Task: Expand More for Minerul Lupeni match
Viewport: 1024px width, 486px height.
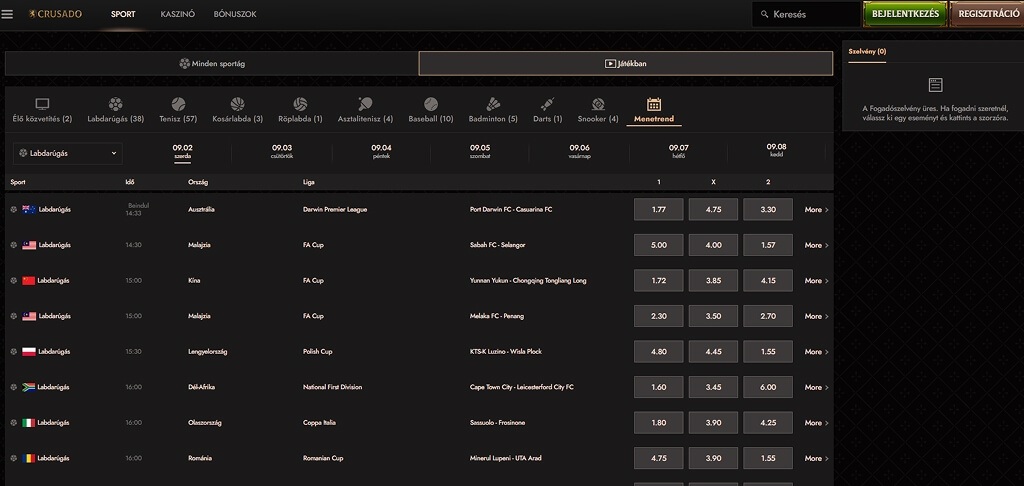Action: click(x=816, y=459)
